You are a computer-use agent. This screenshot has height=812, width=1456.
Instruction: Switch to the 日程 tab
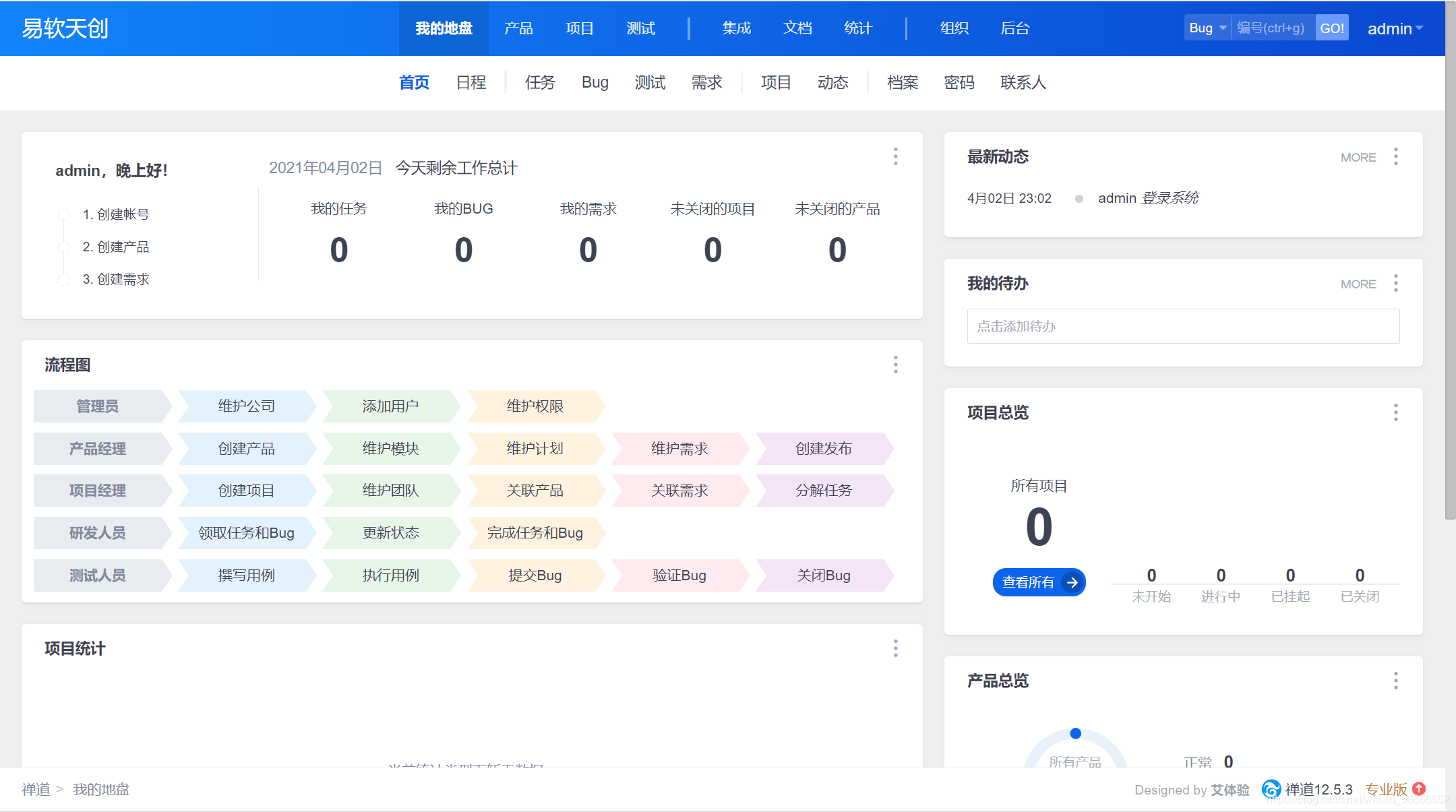471,82
